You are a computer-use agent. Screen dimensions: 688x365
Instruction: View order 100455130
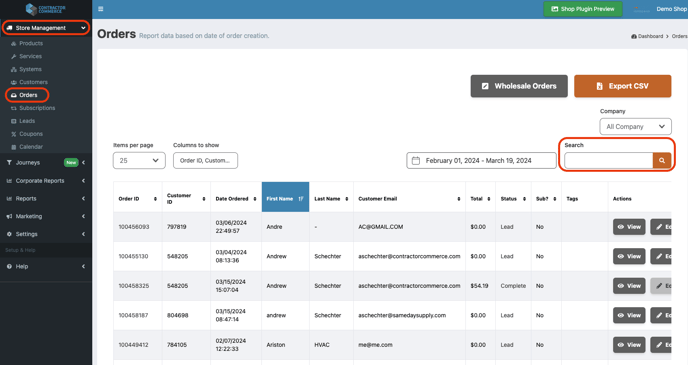(629, 256)
